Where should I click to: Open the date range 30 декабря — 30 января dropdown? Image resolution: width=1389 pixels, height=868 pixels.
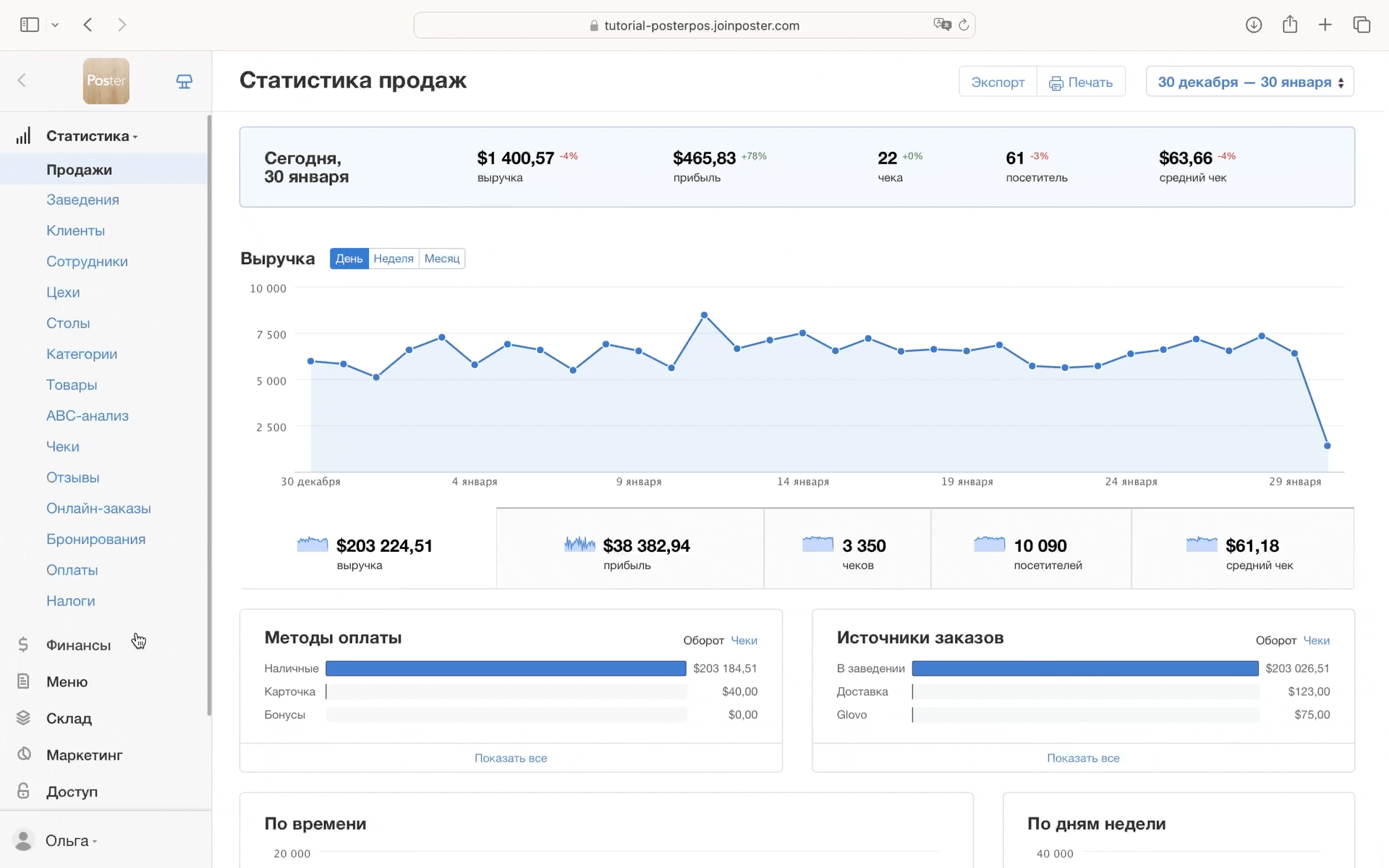1249,82
